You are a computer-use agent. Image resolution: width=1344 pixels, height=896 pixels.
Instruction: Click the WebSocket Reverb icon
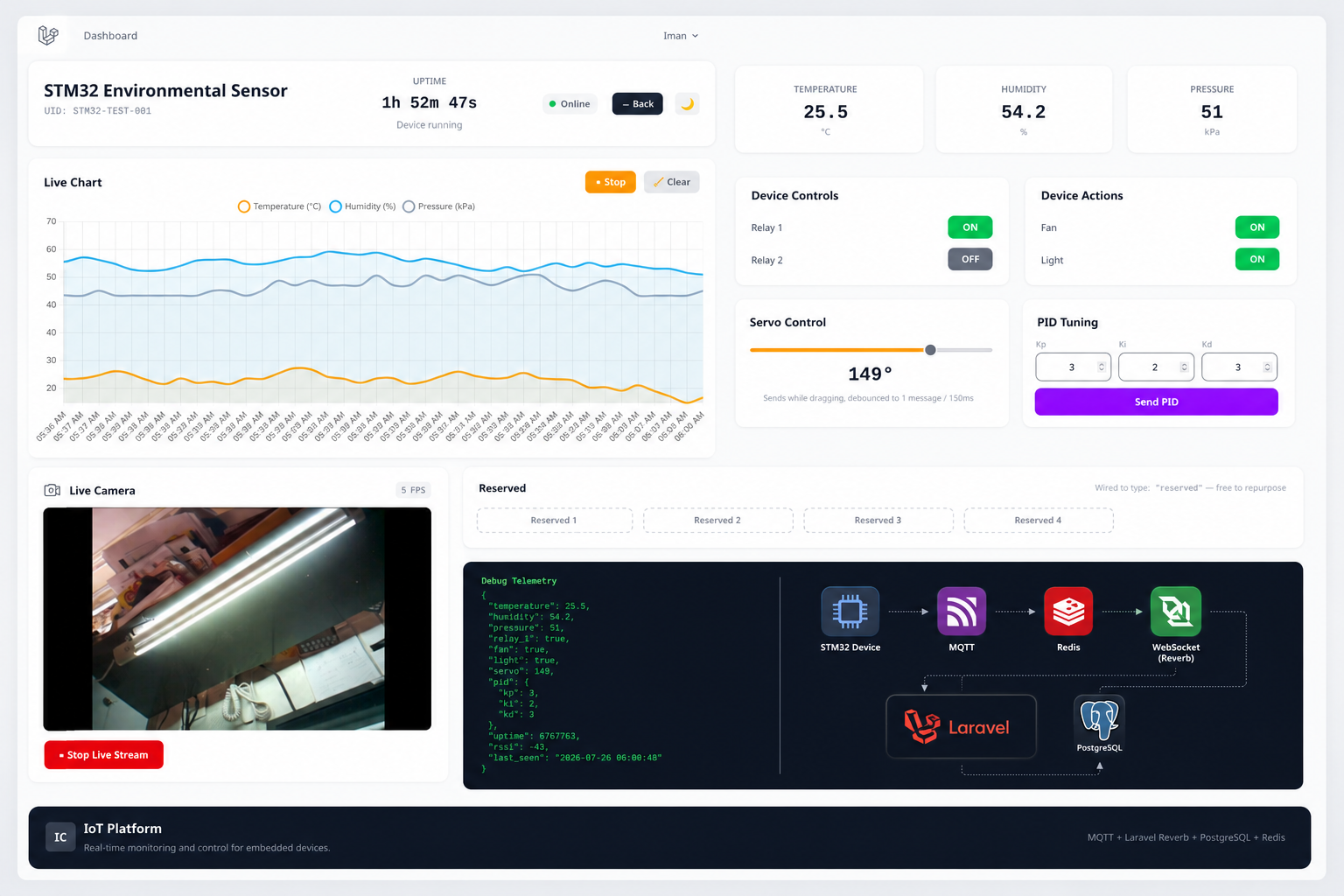pyautogui.click(x=1176, y=612)
